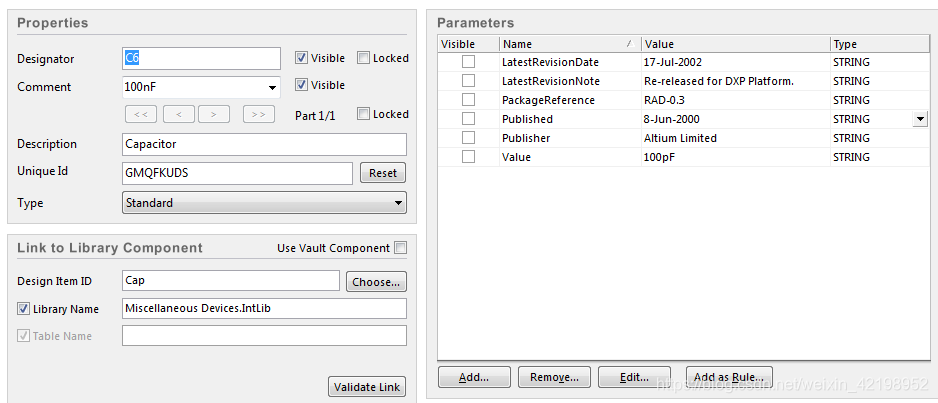This screenshot has height=403, width=938.
Task: Go to previous part arrow button
Action: pos(178,114)
